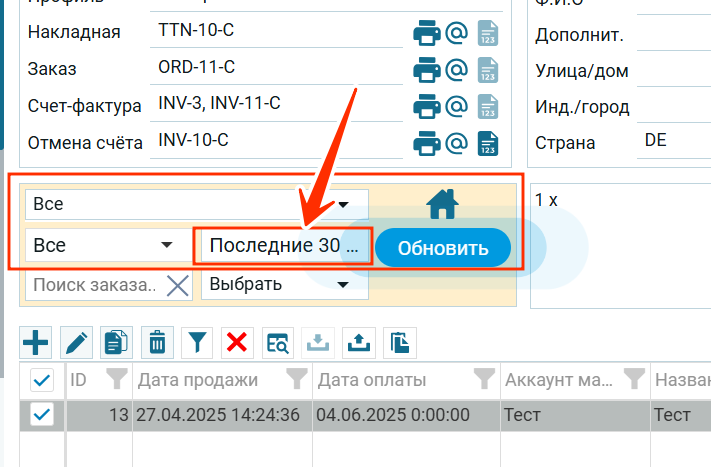Click document number icon for Отмена счёта
Image resolution: width=711 pixels, height=467 pixels.
point(487,143)
